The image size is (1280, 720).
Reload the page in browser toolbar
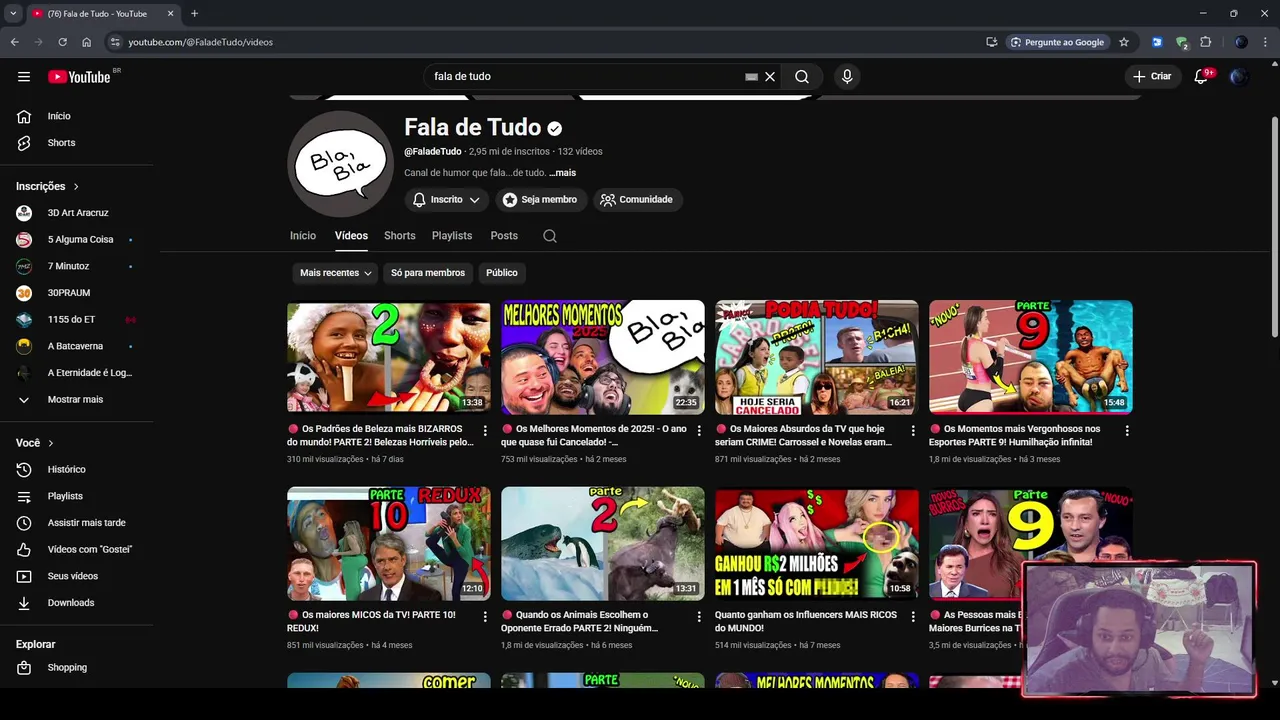point(62,42)
